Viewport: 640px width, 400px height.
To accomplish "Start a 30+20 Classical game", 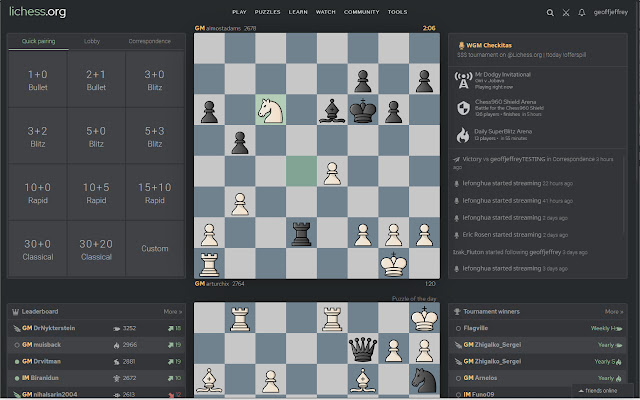I will [x=96, y=249].
